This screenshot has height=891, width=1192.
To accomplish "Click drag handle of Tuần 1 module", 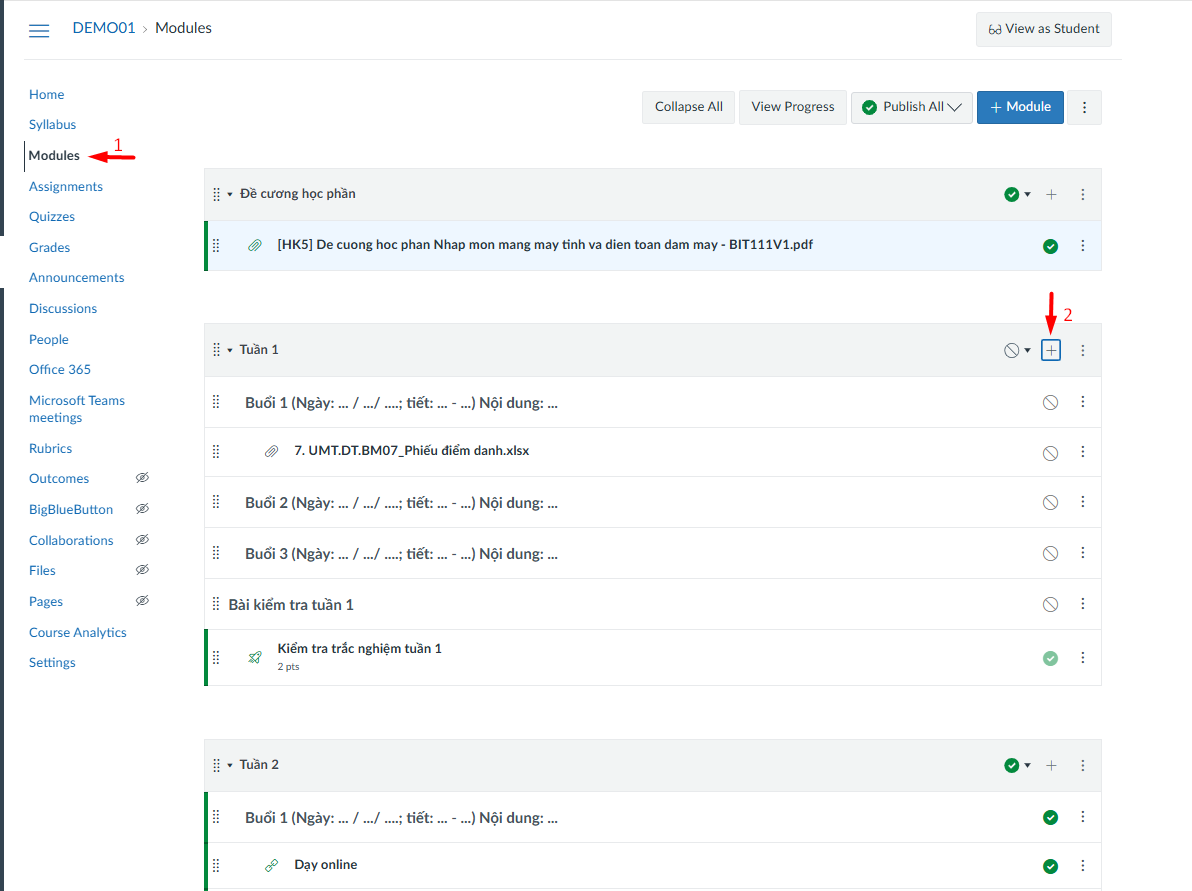I will coord(216,350).
